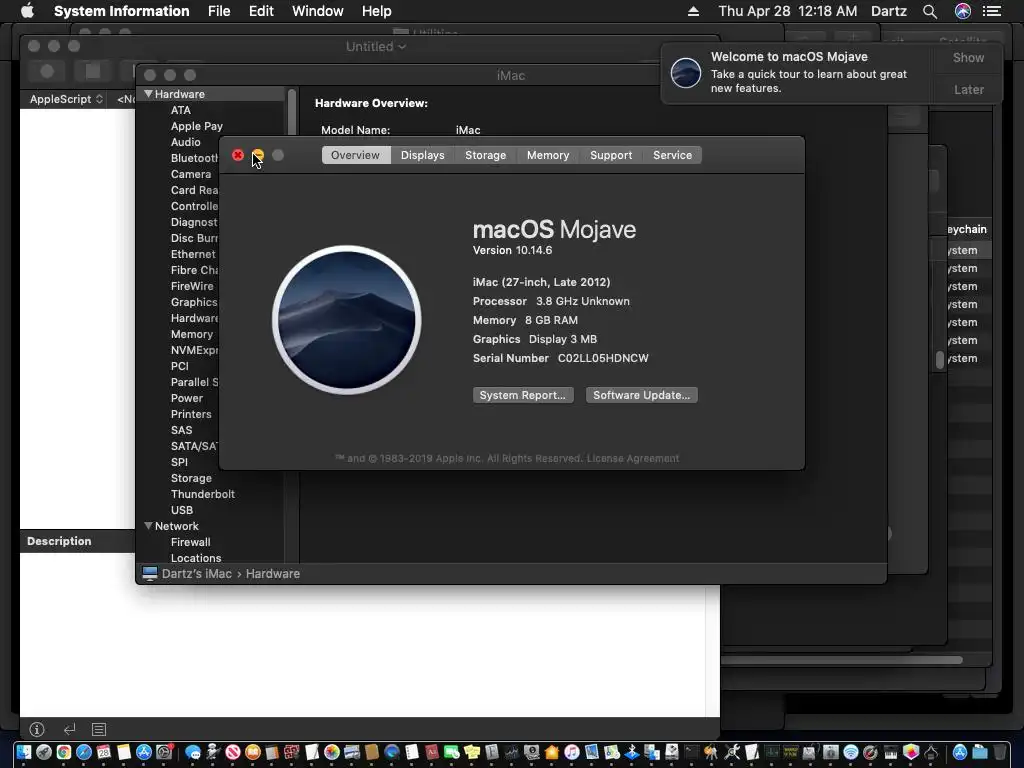Image resolution: width=1024 pixels, height=768 pixels.
Task: Open Messages from the Dock
Action: [193, 752]
